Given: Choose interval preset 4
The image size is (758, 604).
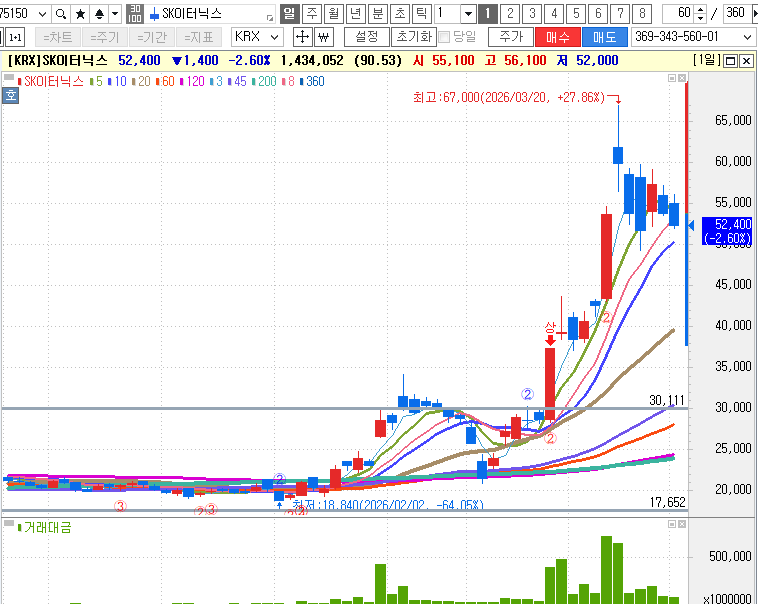Looking at the screenshot, I should [554, 14].
